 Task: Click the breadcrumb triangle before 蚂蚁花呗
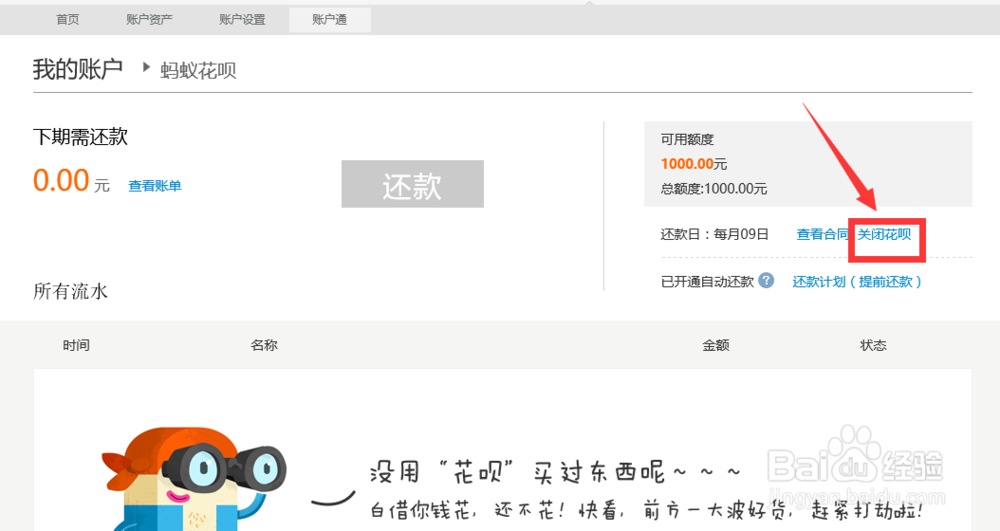(146, 67)
